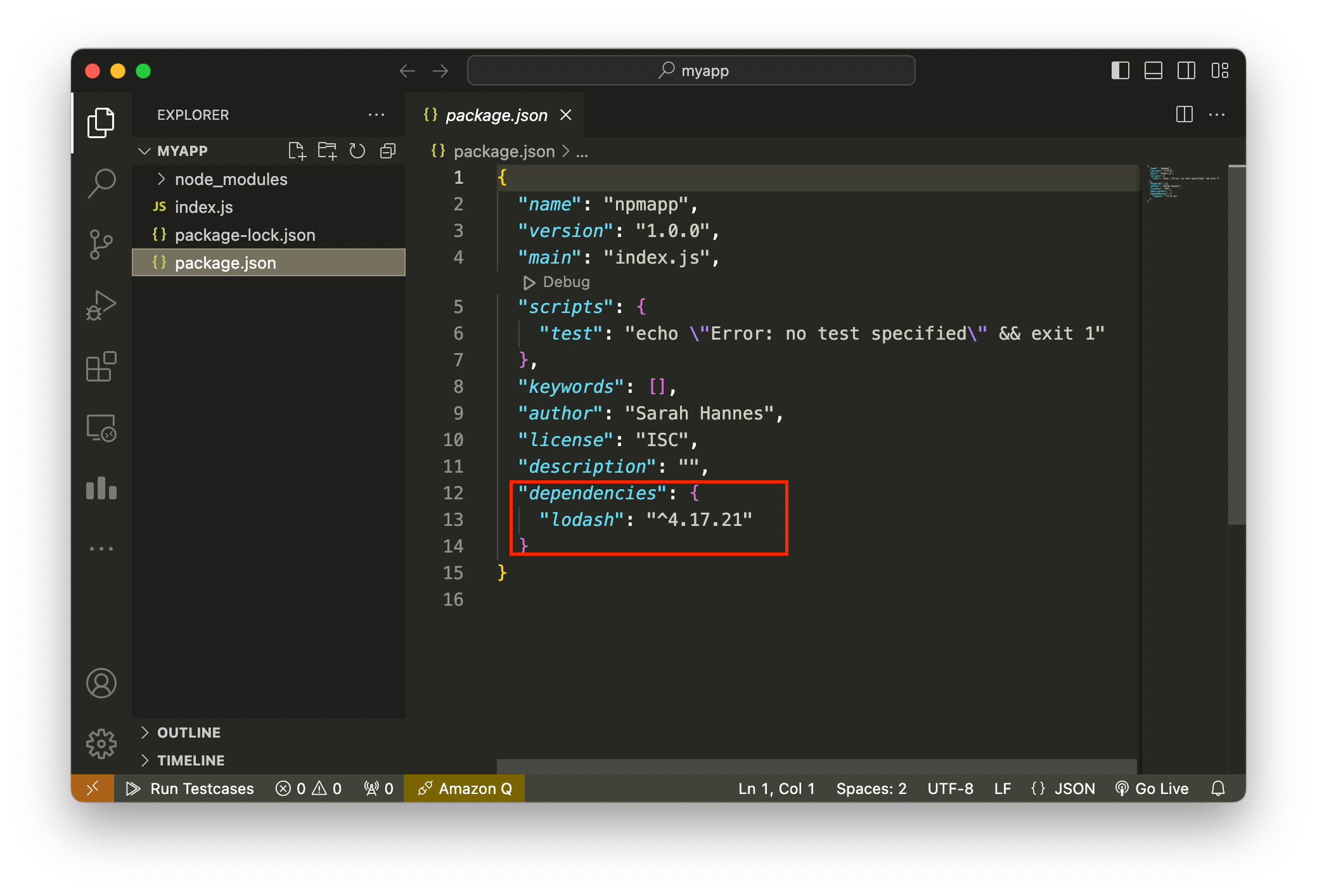Change the UTF-8 file encoding
Viewport: 1317px width, 896px height.
point(950,788)
